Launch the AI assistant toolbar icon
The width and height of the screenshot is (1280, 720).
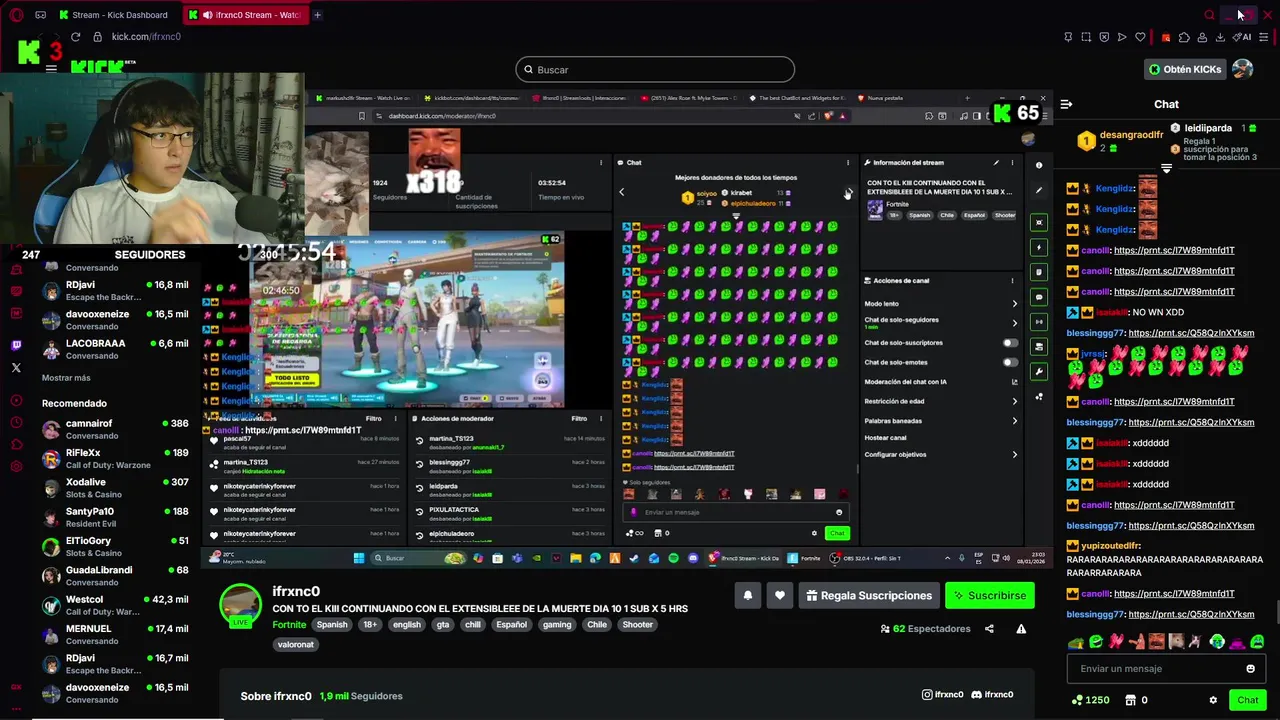(1242, 37)
